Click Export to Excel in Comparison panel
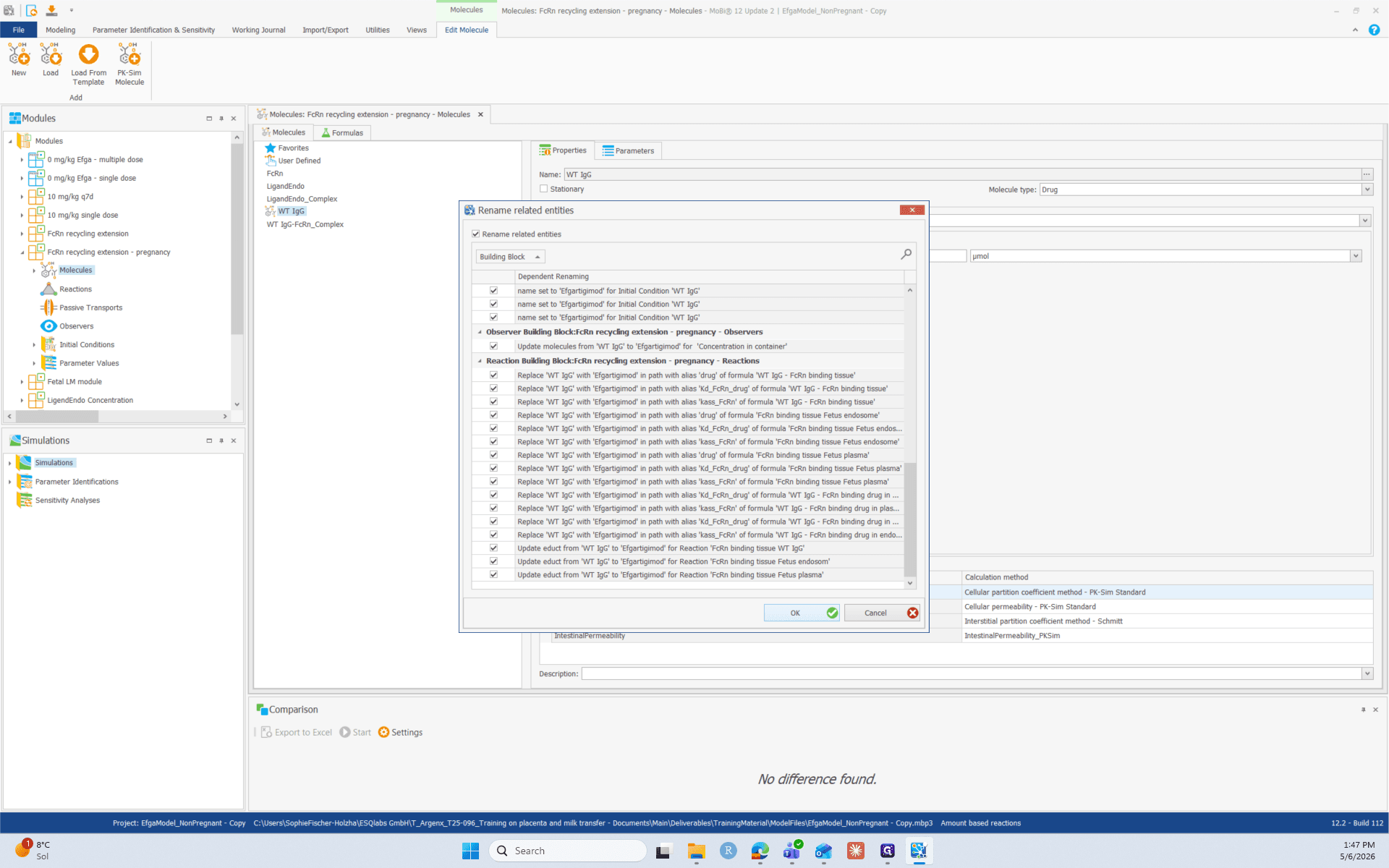1389x868 pixels. click(x=297, y=732)
